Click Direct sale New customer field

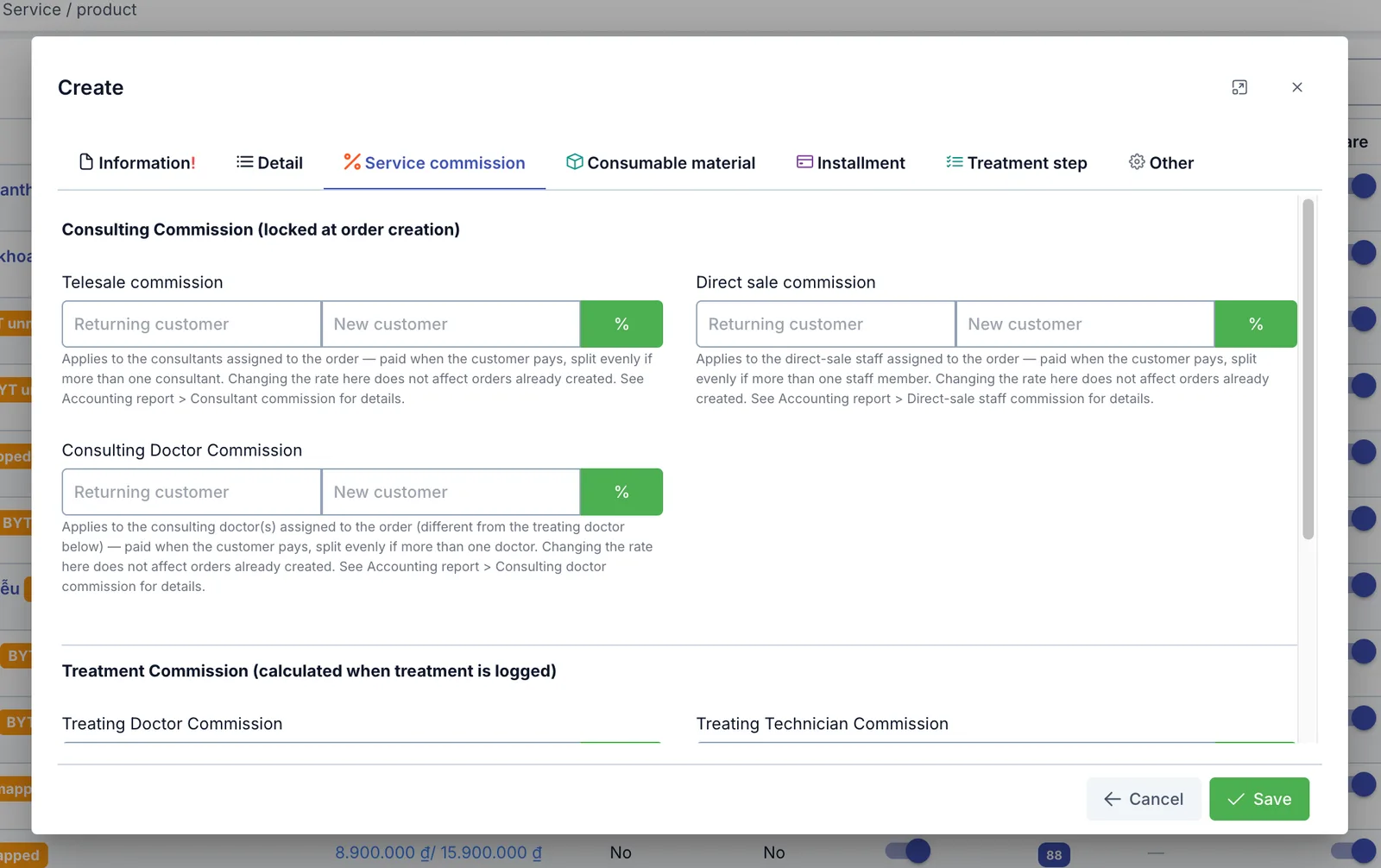coord(1085,324)
